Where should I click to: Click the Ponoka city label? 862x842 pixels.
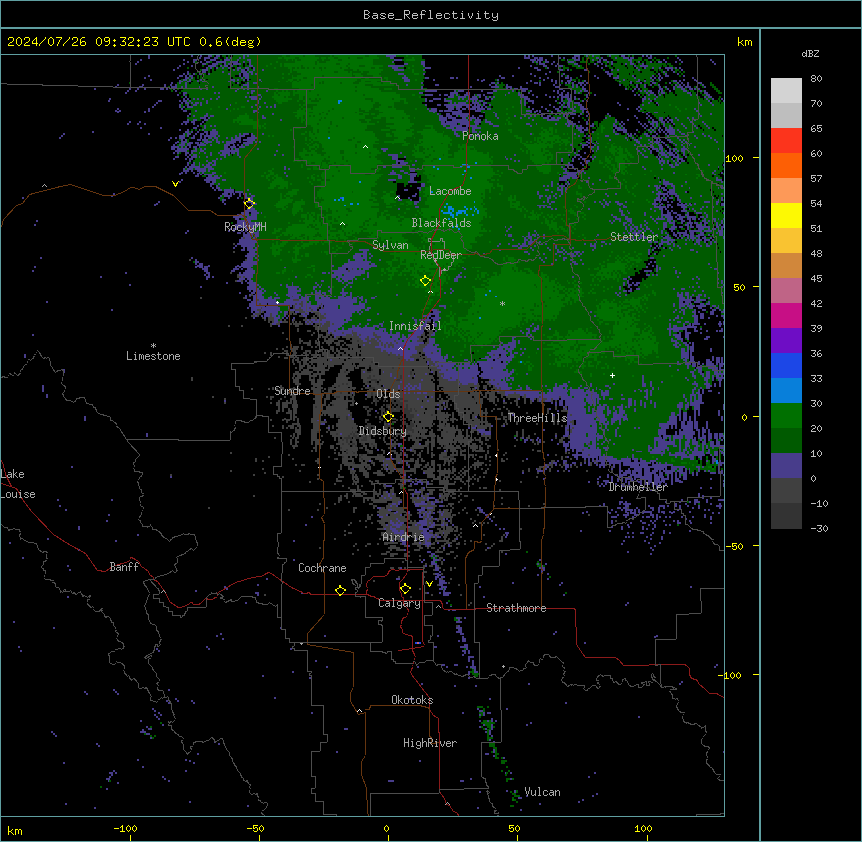tap(480, 136)
